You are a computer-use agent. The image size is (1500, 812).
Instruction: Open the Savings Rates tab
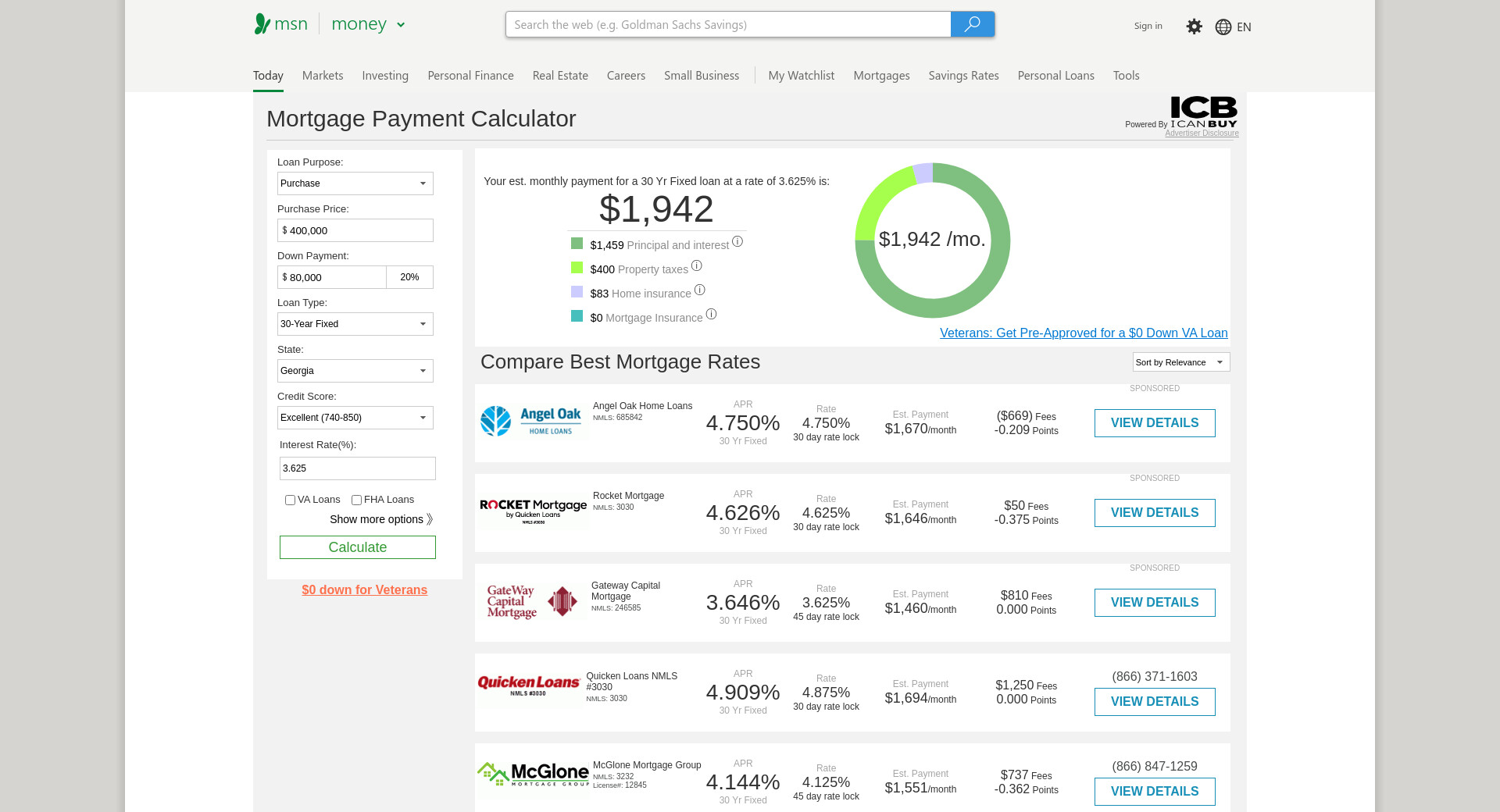coord(963,76)
